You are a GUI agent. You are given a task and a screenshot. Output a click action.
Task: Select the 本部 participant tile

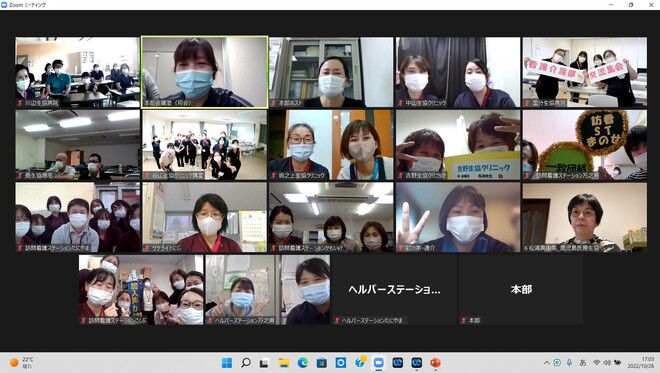521,290
